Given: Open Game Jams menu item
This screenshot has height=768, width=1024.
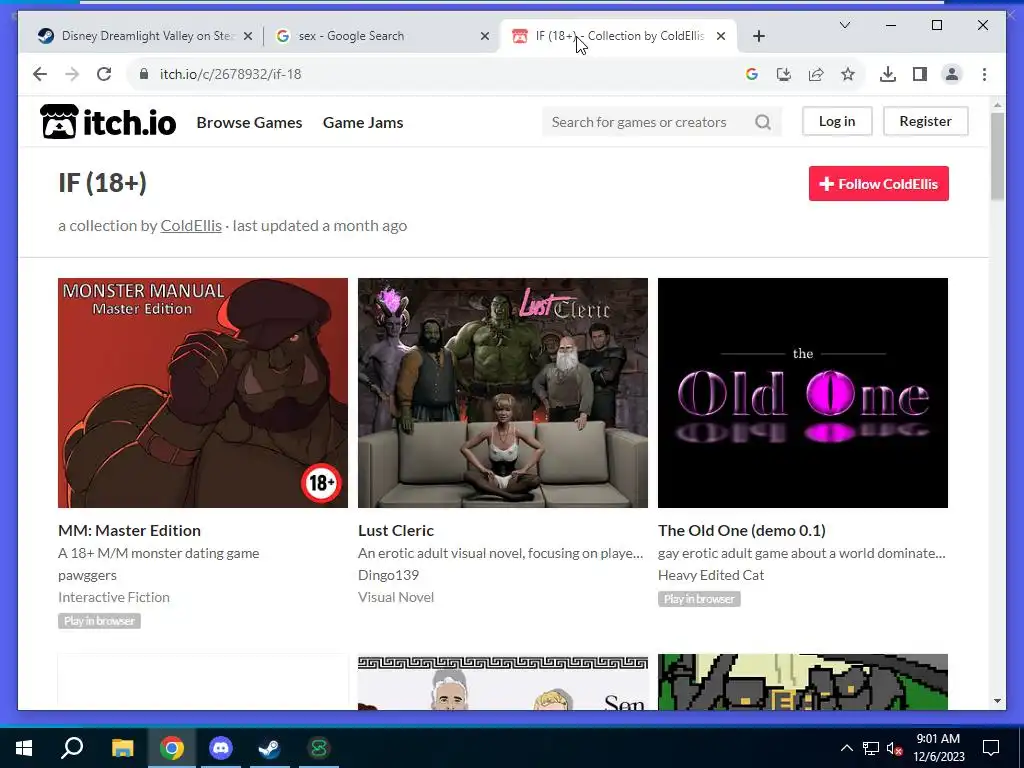Looking at the screenshot, I should click(x=363, y=122).
